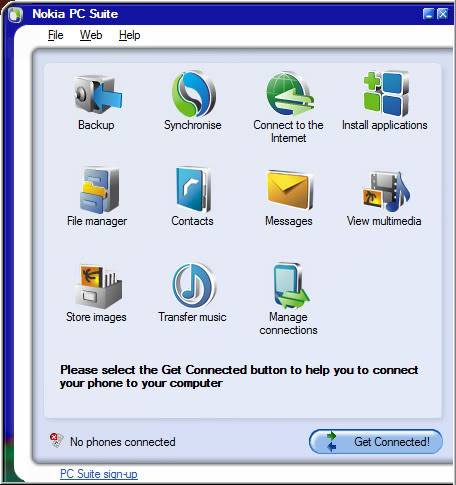Viewport: 456px width, 485px height.
Task: Click the Get Connected! button
Action: 376,442
